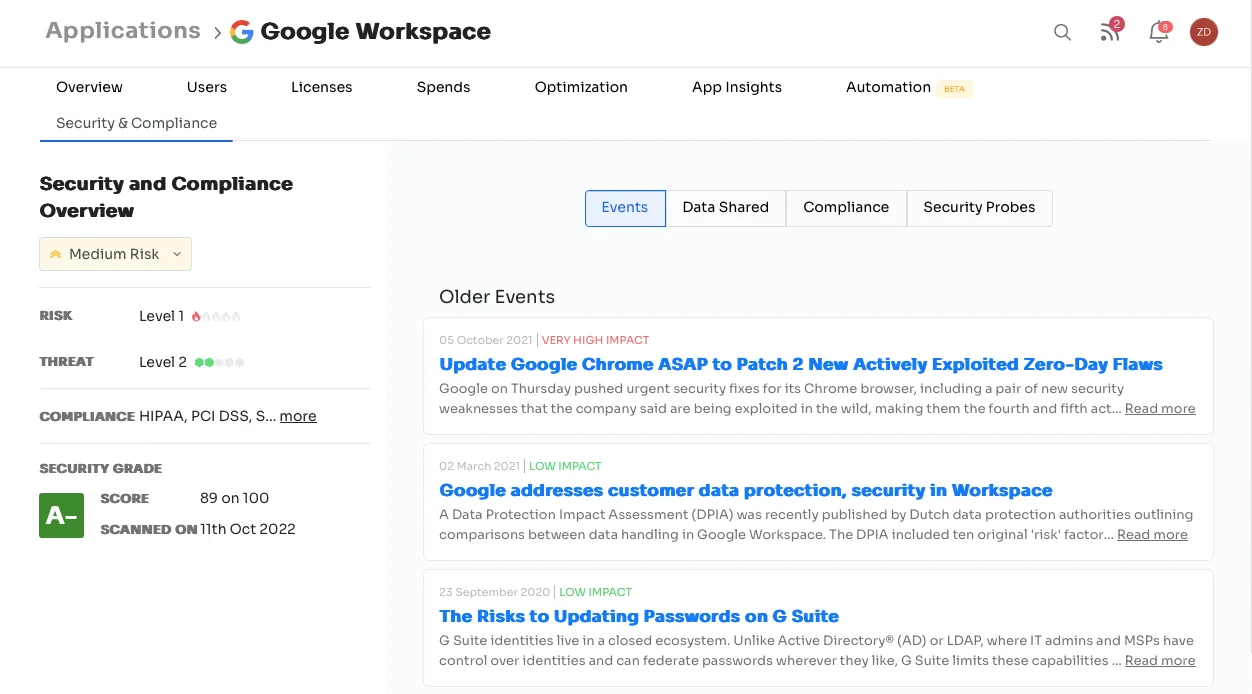Open the Medium Risk dropdown
This screenshot has width=1252, height=694.
115,254
